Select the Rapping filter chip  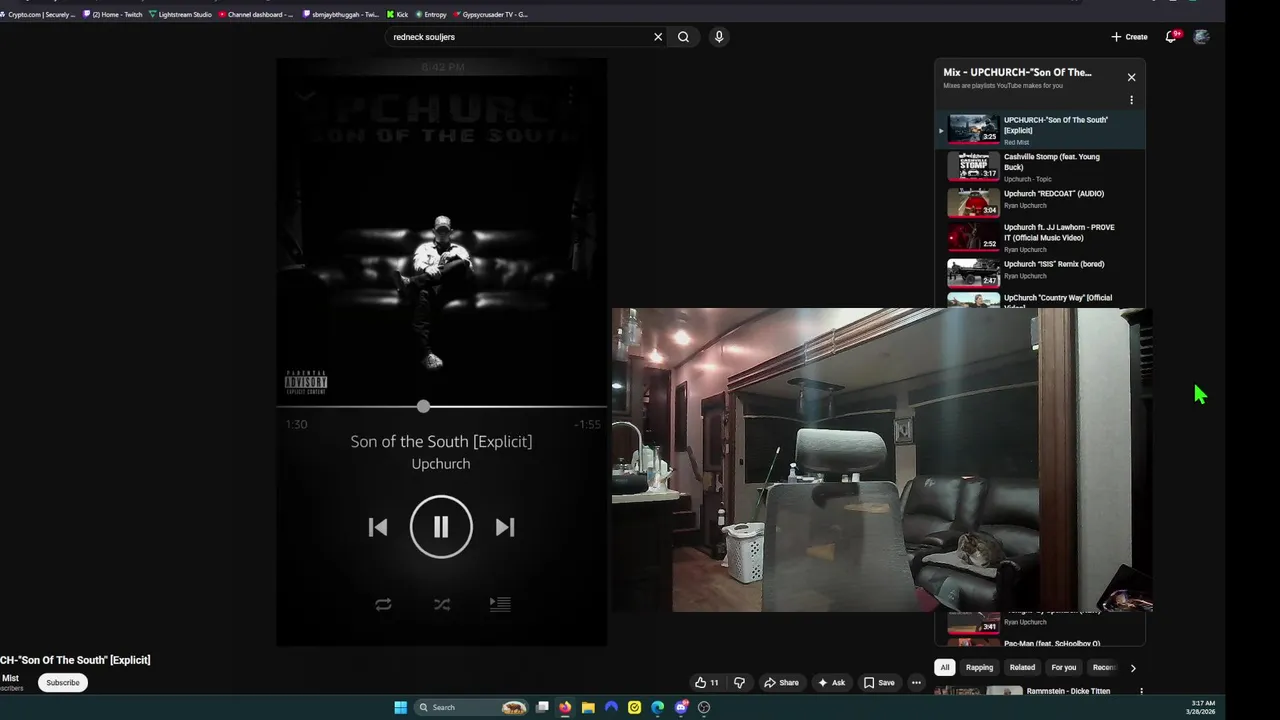pos(979,667)
